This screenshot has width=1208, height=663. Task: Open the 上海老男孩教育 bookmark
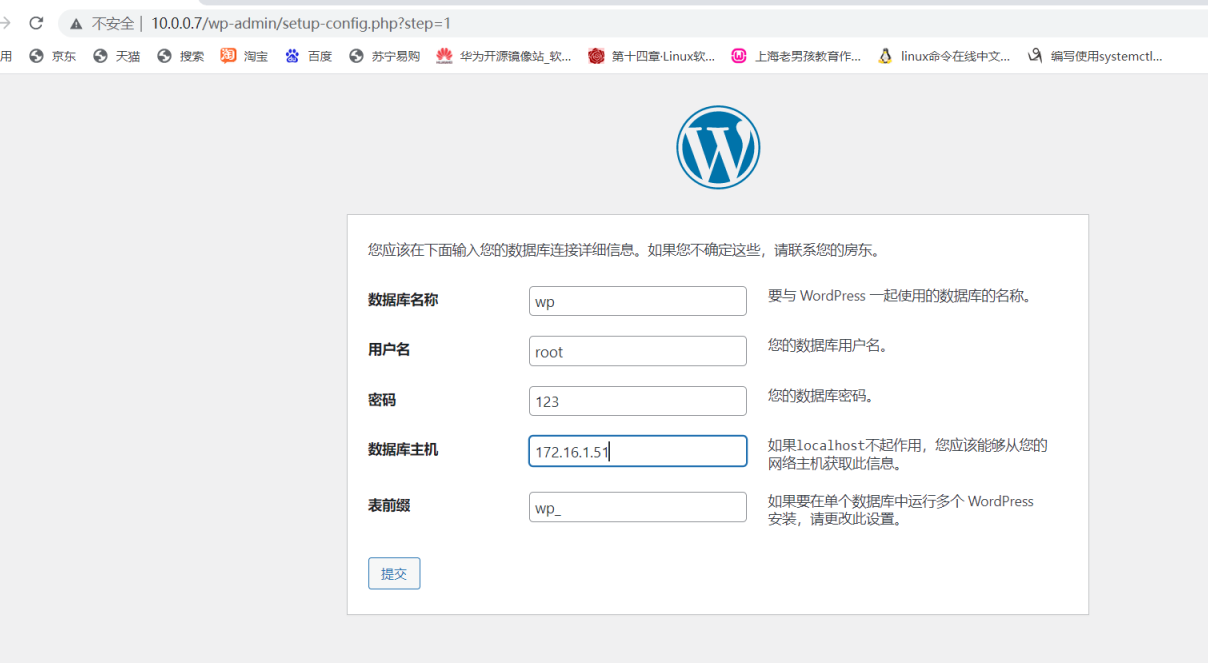click(x=796, y=56)
